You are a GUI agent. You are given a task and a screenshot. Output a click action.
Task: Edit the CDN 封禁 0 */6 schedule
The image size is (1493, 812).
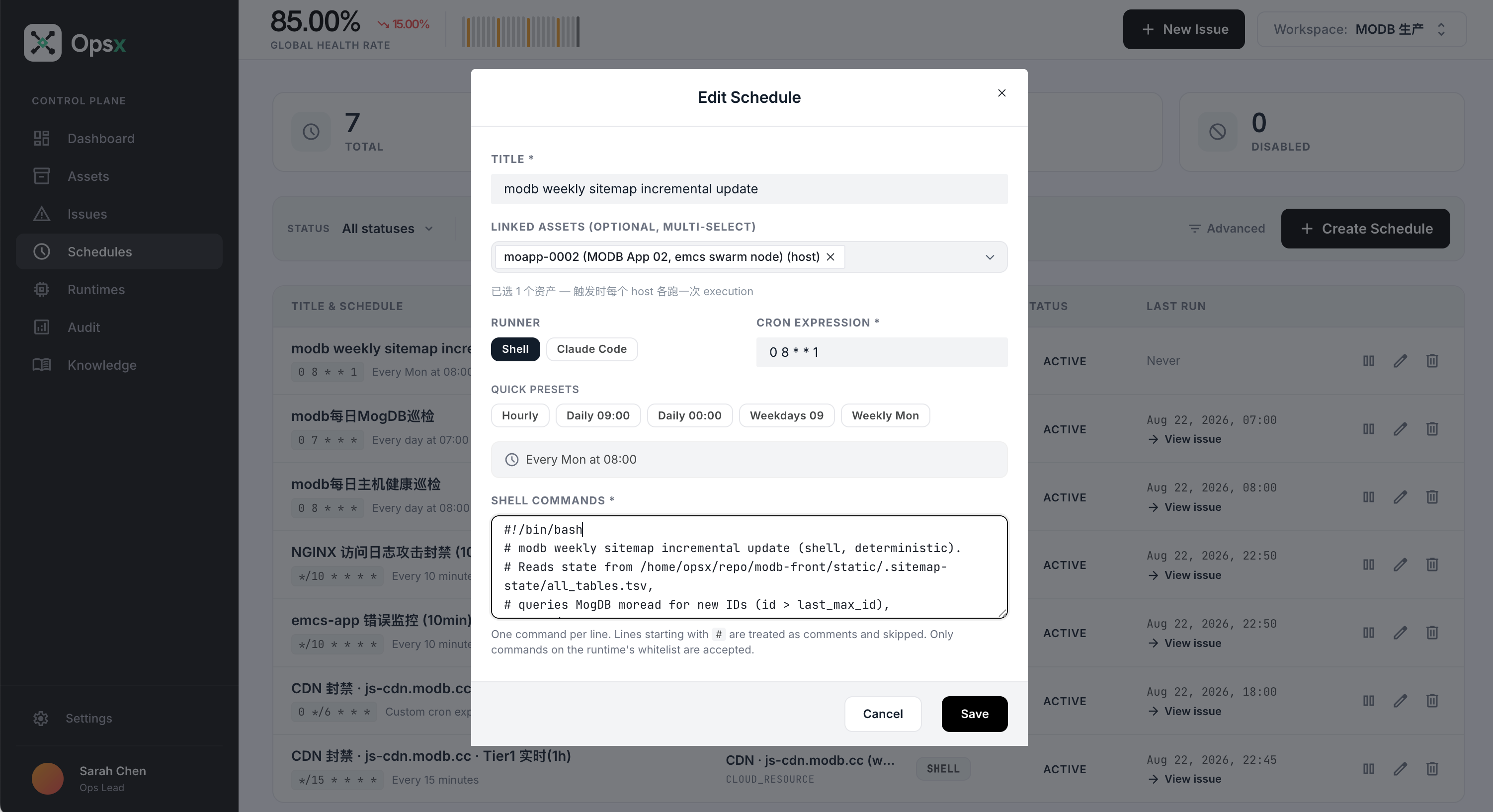pos(1400,701)
